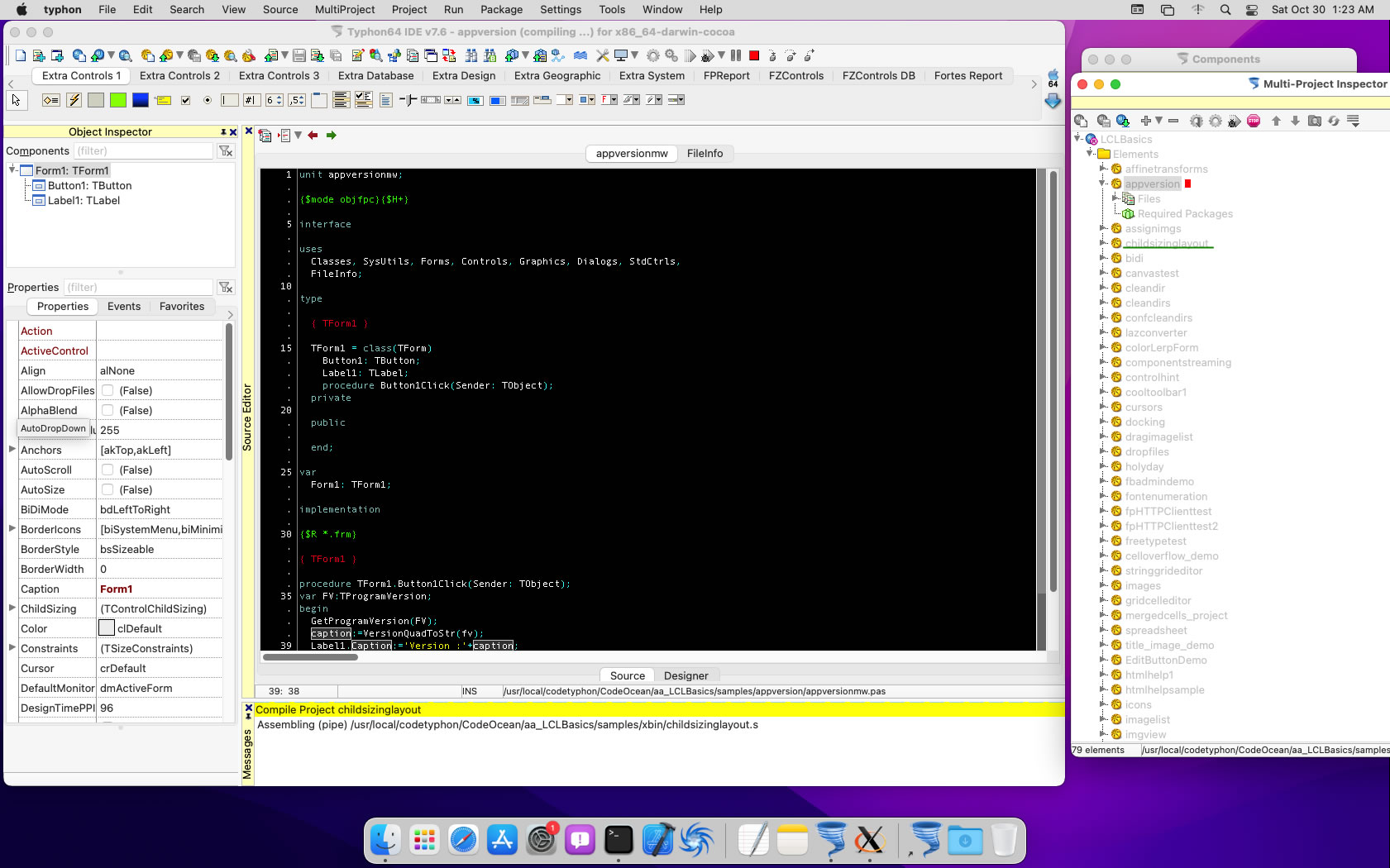
Task: Select Label1: TLabel in the component tree
Action: pos(84,200)
